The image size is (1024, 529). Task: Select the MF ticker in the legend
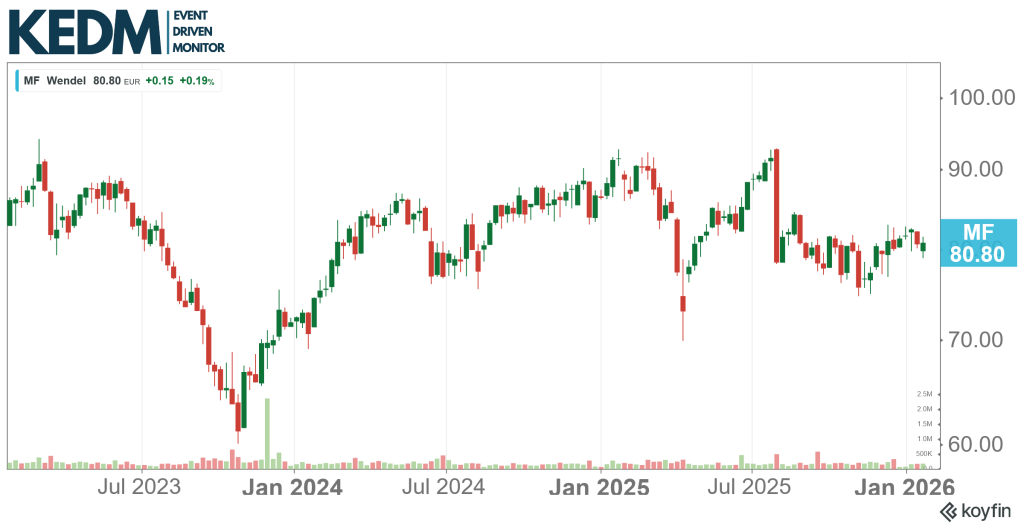31,80
